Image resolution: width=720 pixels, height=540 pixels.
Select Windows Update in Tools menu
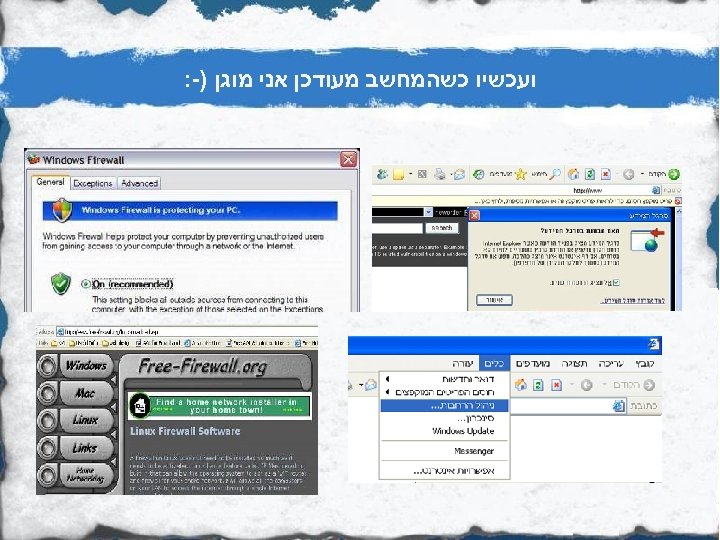[444, 431]
